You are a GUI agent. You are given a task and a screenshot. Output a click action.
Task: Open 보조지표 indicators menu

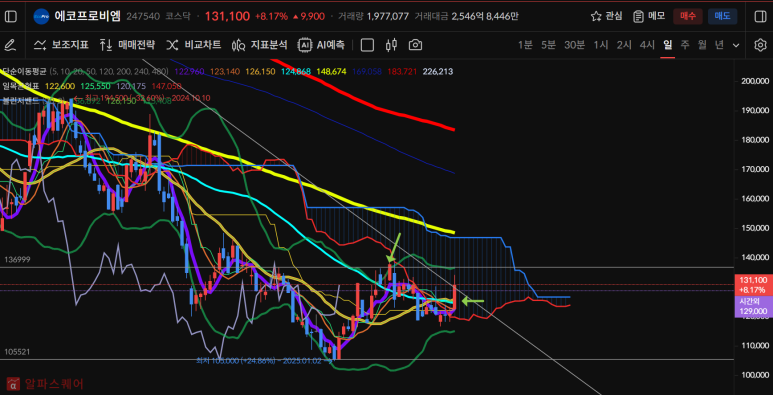tap(61, 45)
